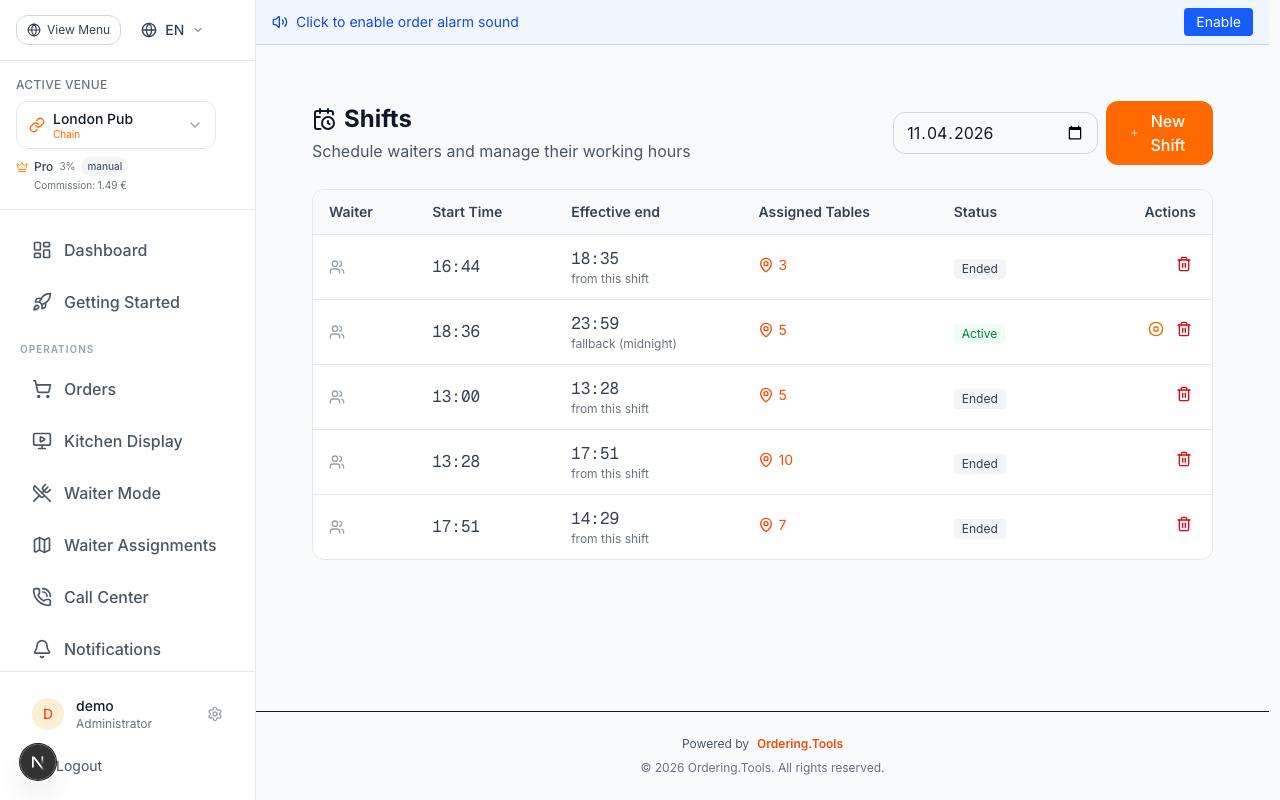Click the date input showing 11.04.2026
This screenshot has height=800, width=1280.
[980, 133]
